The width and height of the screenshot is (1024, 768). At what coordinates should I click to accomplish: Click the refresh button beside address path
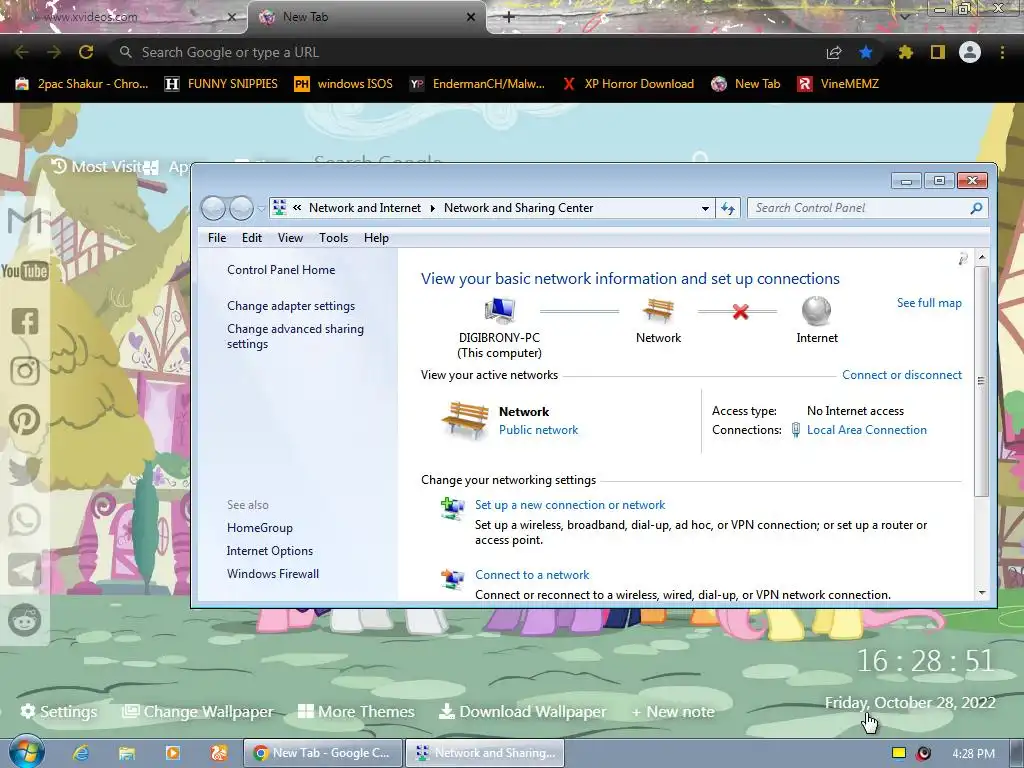(728, 208)
